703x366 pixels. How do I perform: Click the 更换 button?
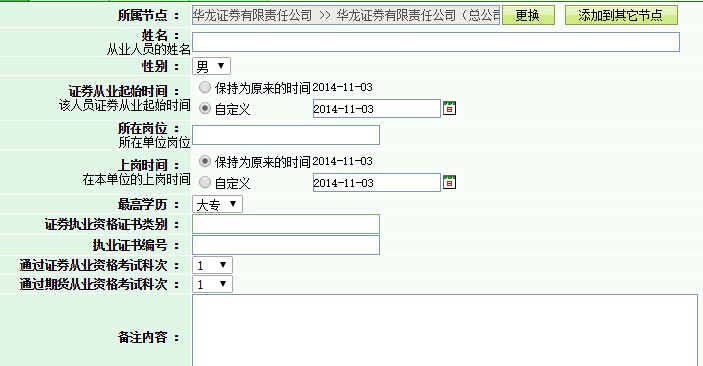click(528, 15)
